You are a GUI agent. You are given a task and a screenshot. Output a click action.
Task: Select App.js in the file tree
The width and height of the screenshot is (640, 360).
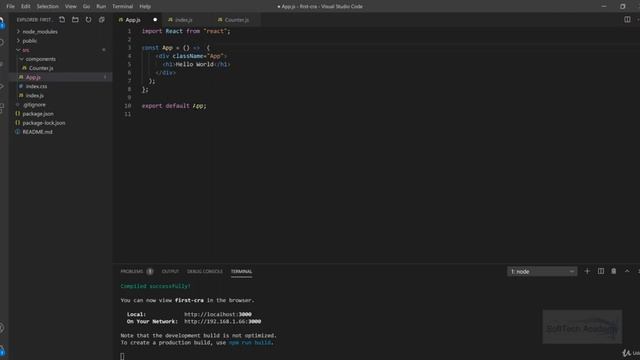point(33,77)
